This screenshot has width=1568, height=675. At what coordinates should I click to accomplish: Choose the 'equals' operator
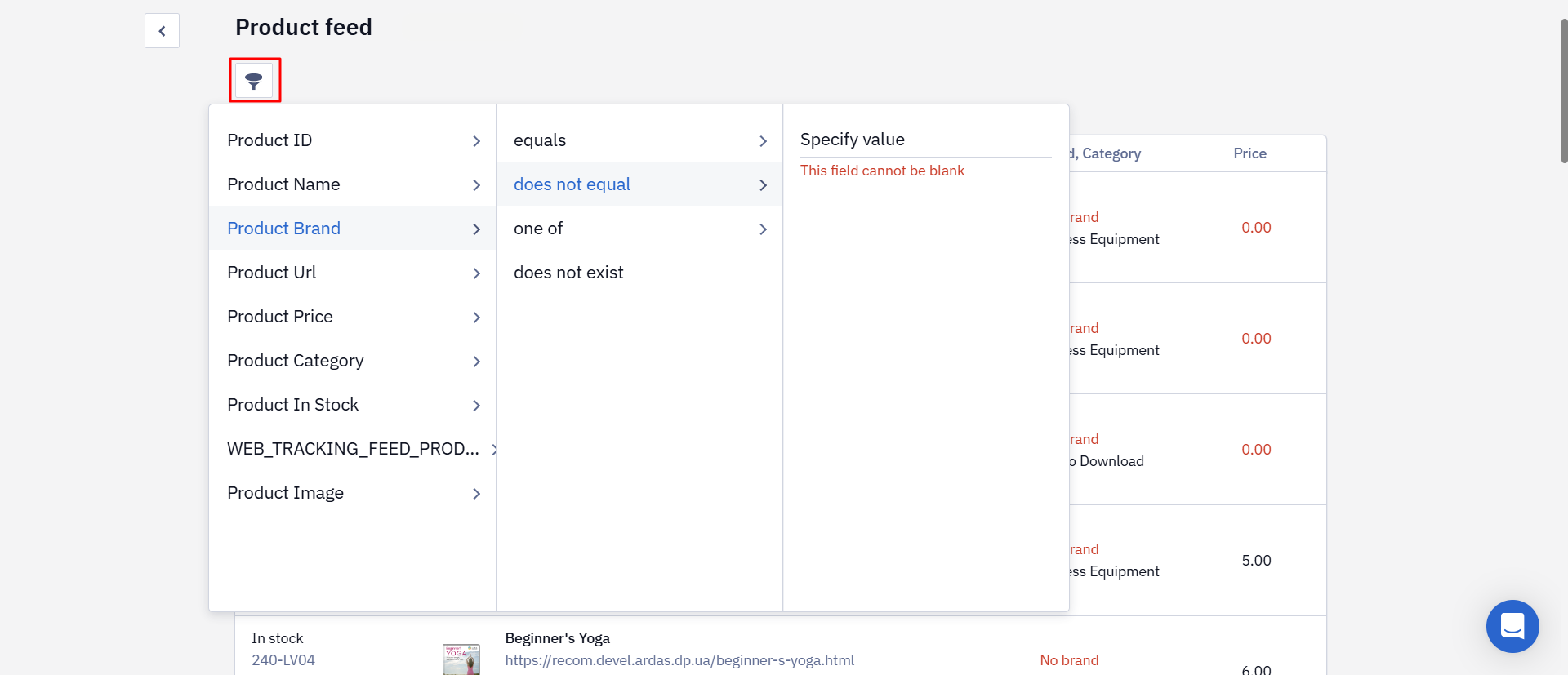click(639, 140)
